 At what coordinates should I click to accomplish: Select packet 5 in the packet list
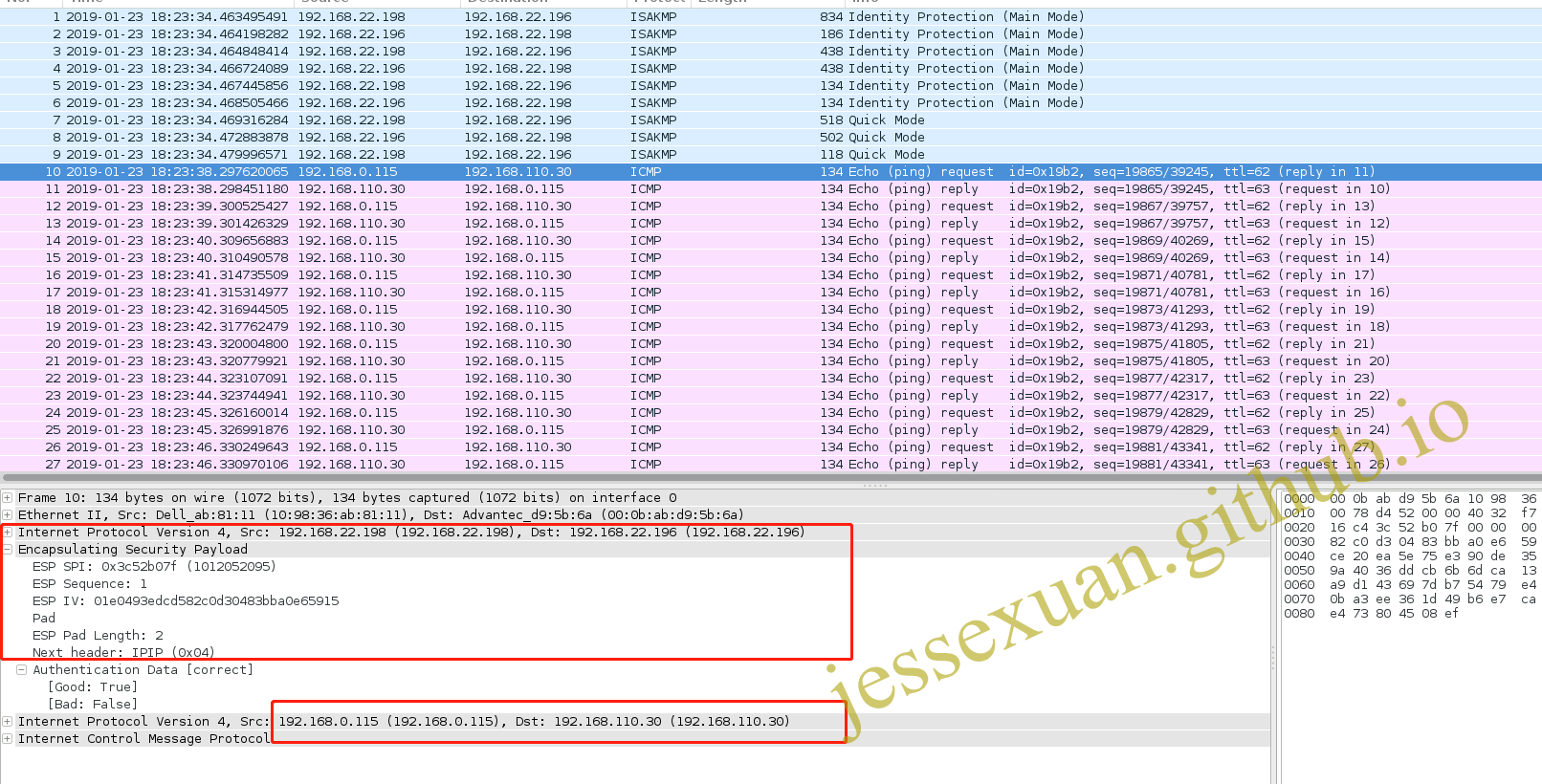(x=771, y=85)
